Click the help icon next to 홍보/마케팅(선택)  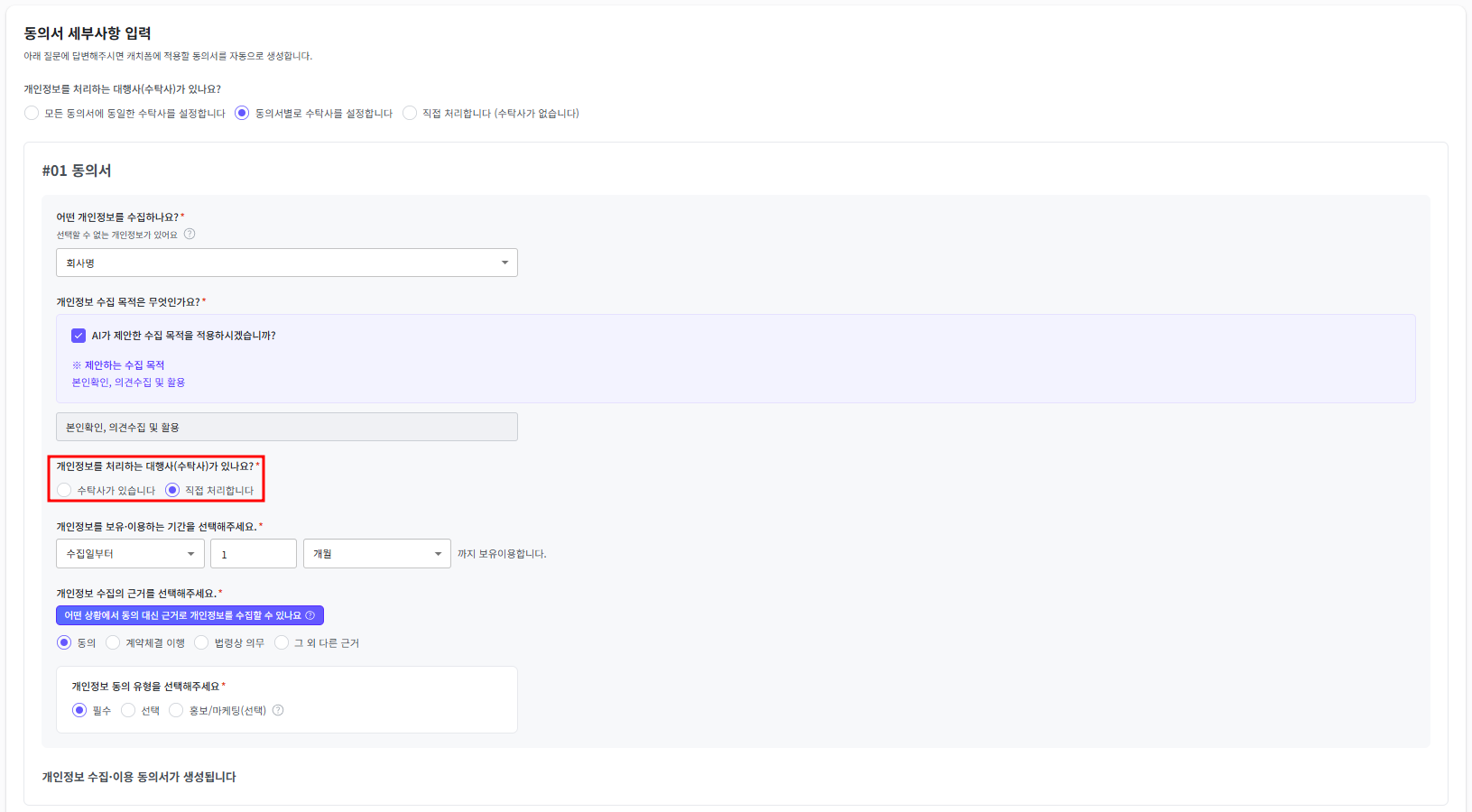[x=278, y=710]
